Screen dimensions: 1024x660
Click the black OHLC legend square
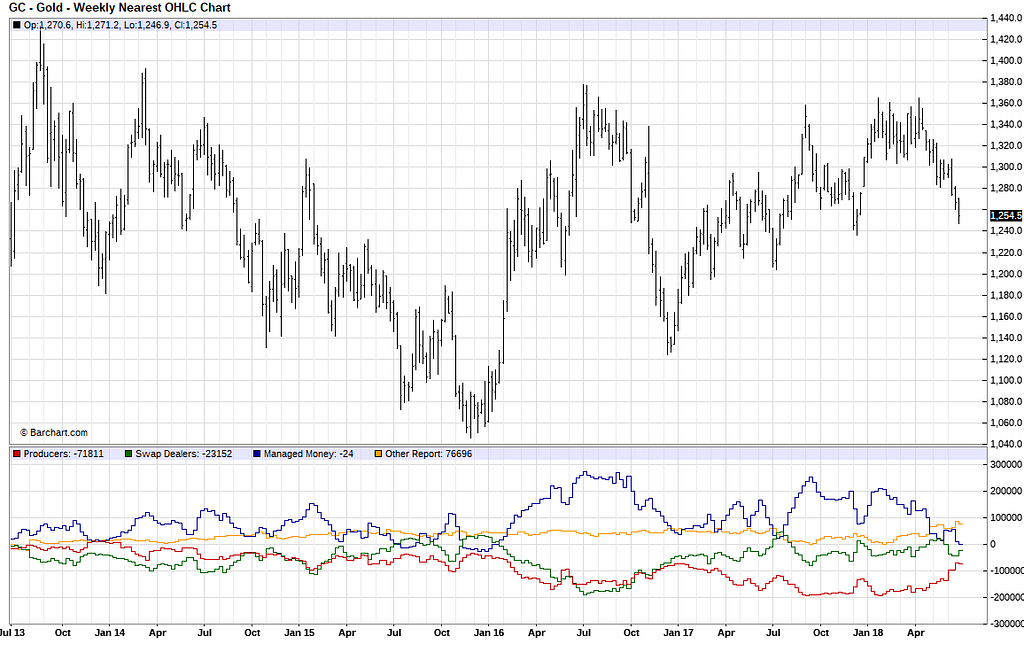pos(17,25)
